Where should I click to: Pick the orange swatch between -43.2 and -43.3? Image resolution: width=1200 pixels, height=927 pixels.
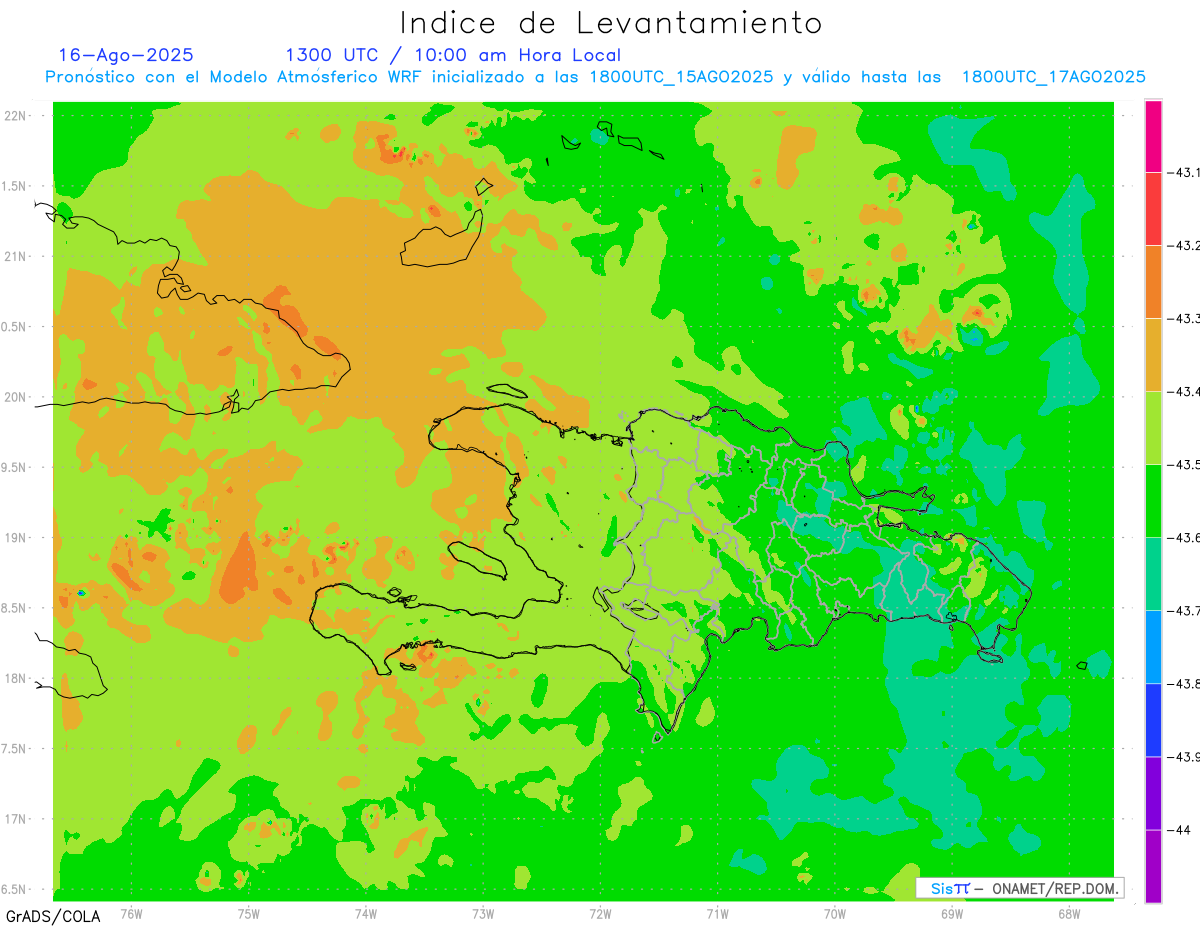coord(1153,282)
